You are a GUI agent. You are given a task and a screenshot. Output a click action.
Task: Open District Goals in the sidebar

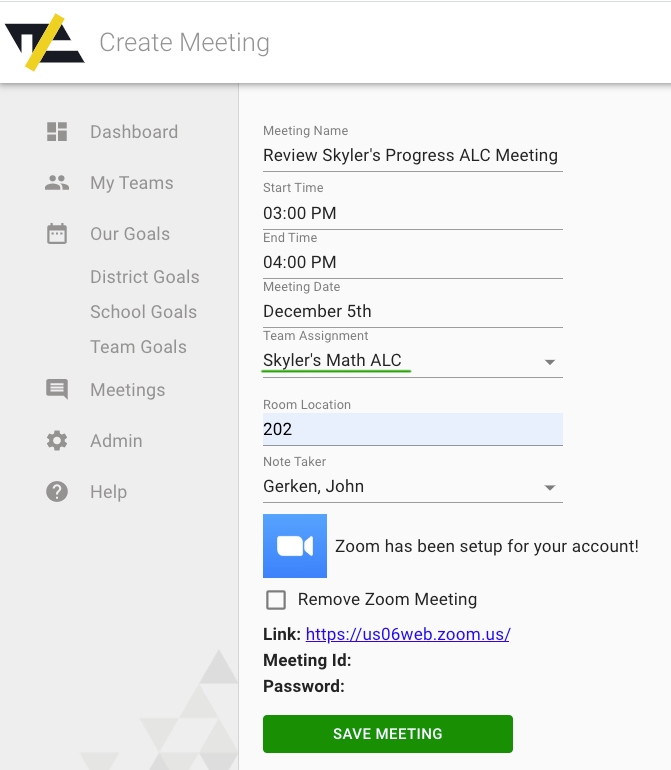click(x=145, y=276)
